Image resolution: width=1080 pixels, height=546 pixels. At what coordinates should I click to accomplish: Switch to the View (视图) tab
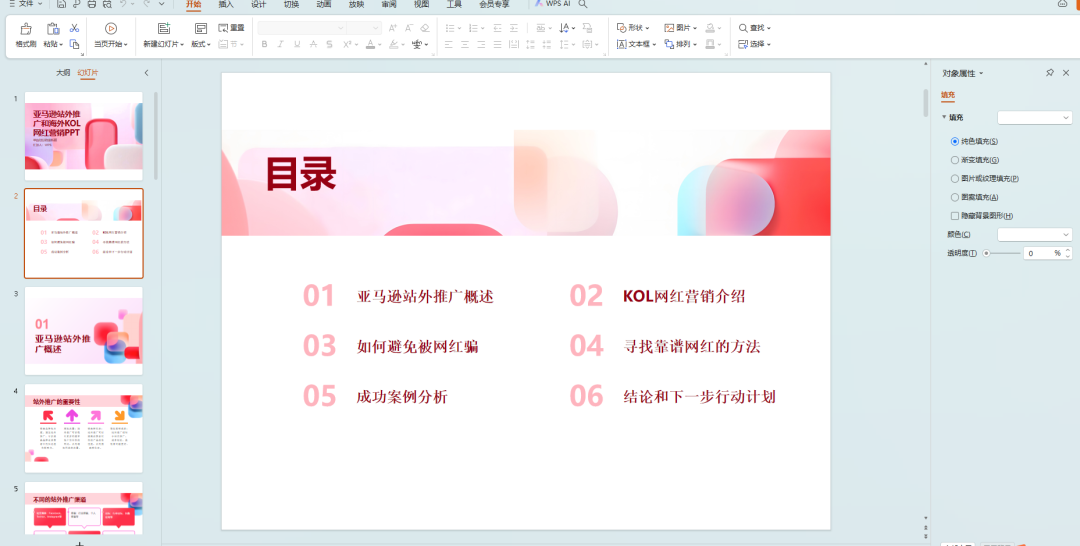click(422, 4)
